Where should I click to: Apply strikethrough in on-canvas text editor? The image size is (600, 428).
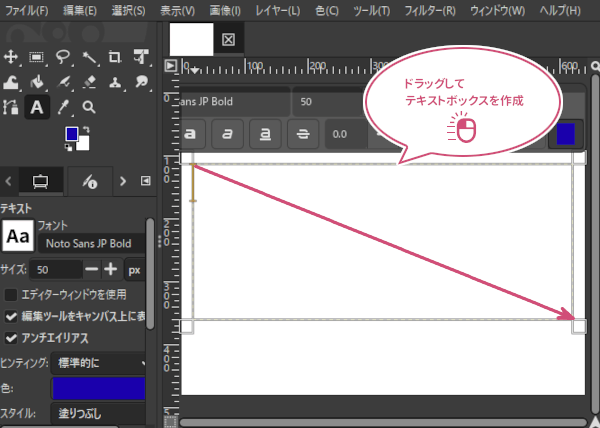tap(303, 134)
